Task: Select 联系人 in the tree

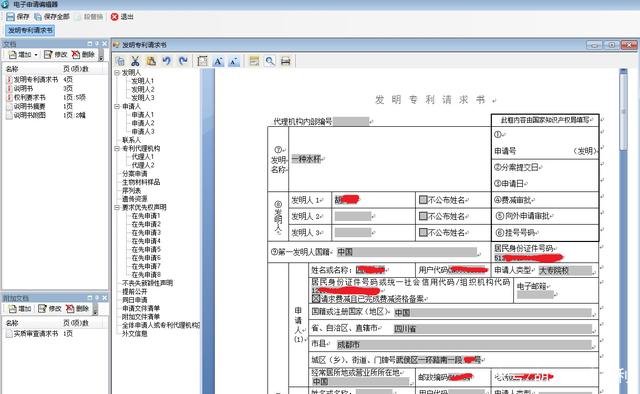Action: [x=131, y=140]
